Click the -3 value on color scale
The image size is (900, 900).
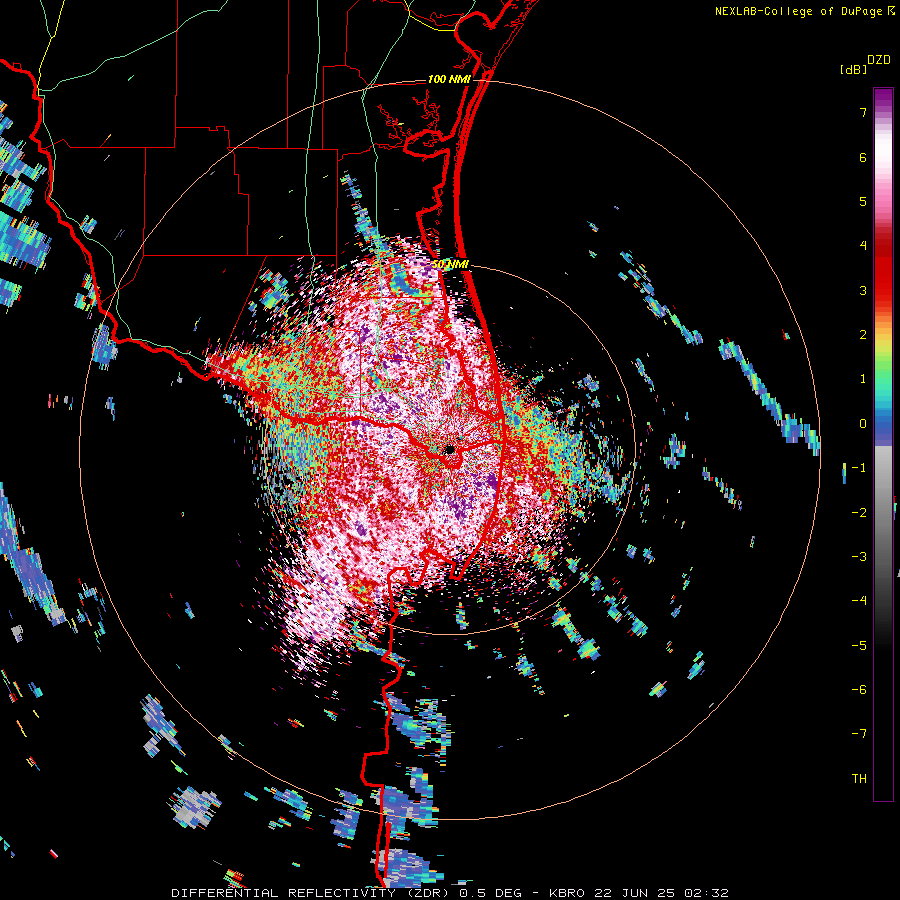pos(859,556)
